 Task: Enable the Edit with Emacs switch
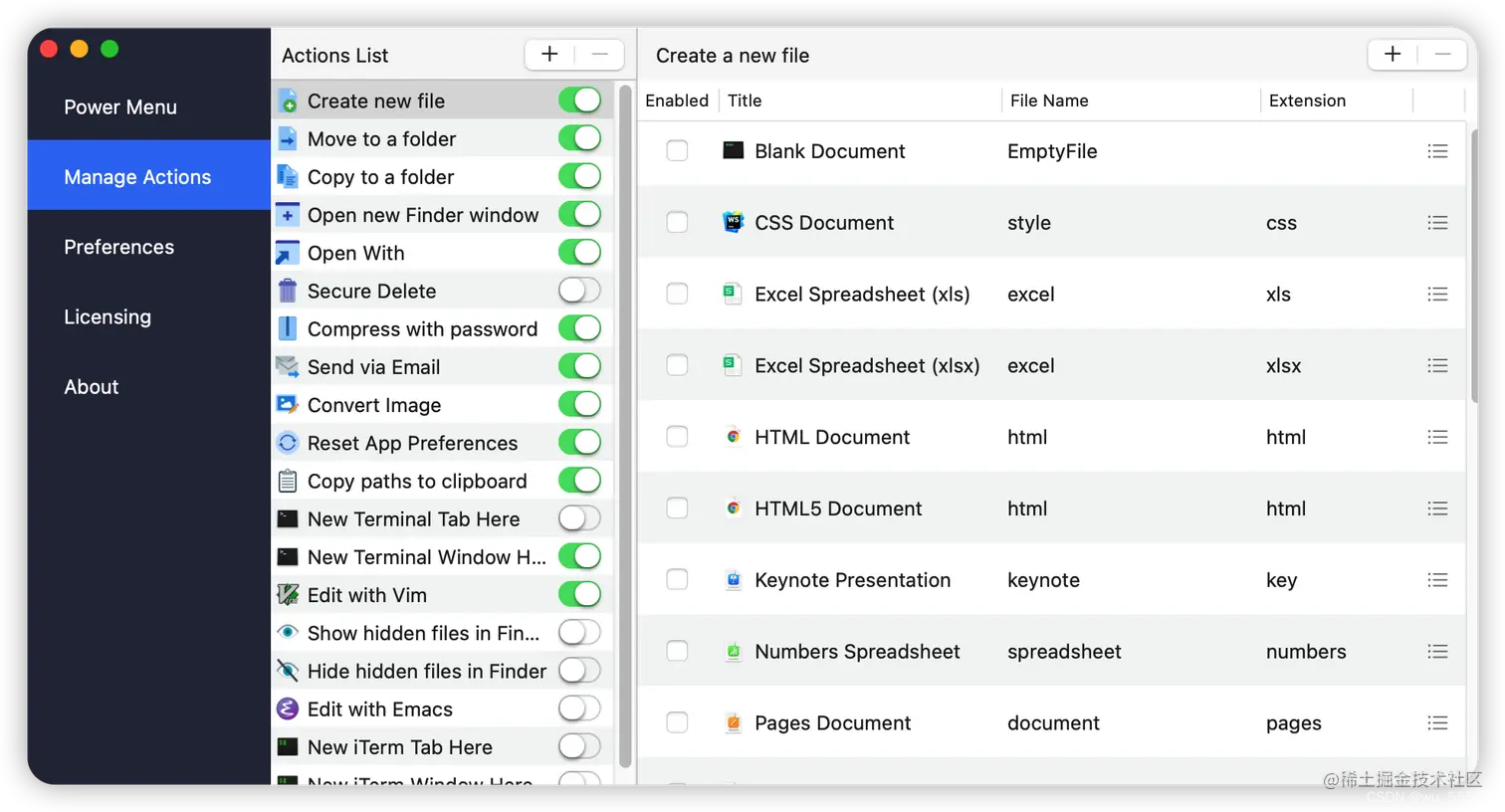point(579,708)
